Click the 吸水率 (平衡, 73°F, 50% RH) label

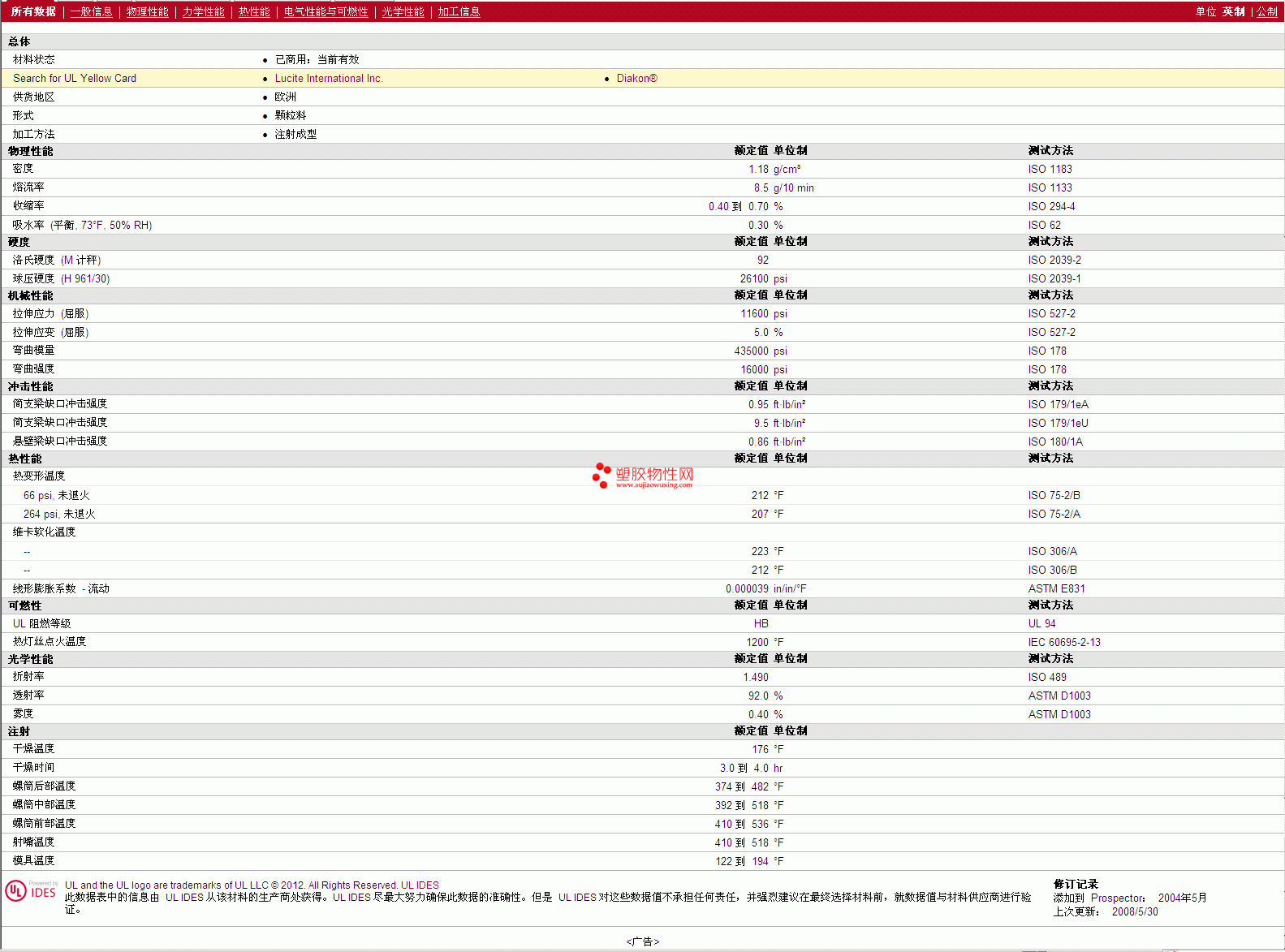coord(82,225)
